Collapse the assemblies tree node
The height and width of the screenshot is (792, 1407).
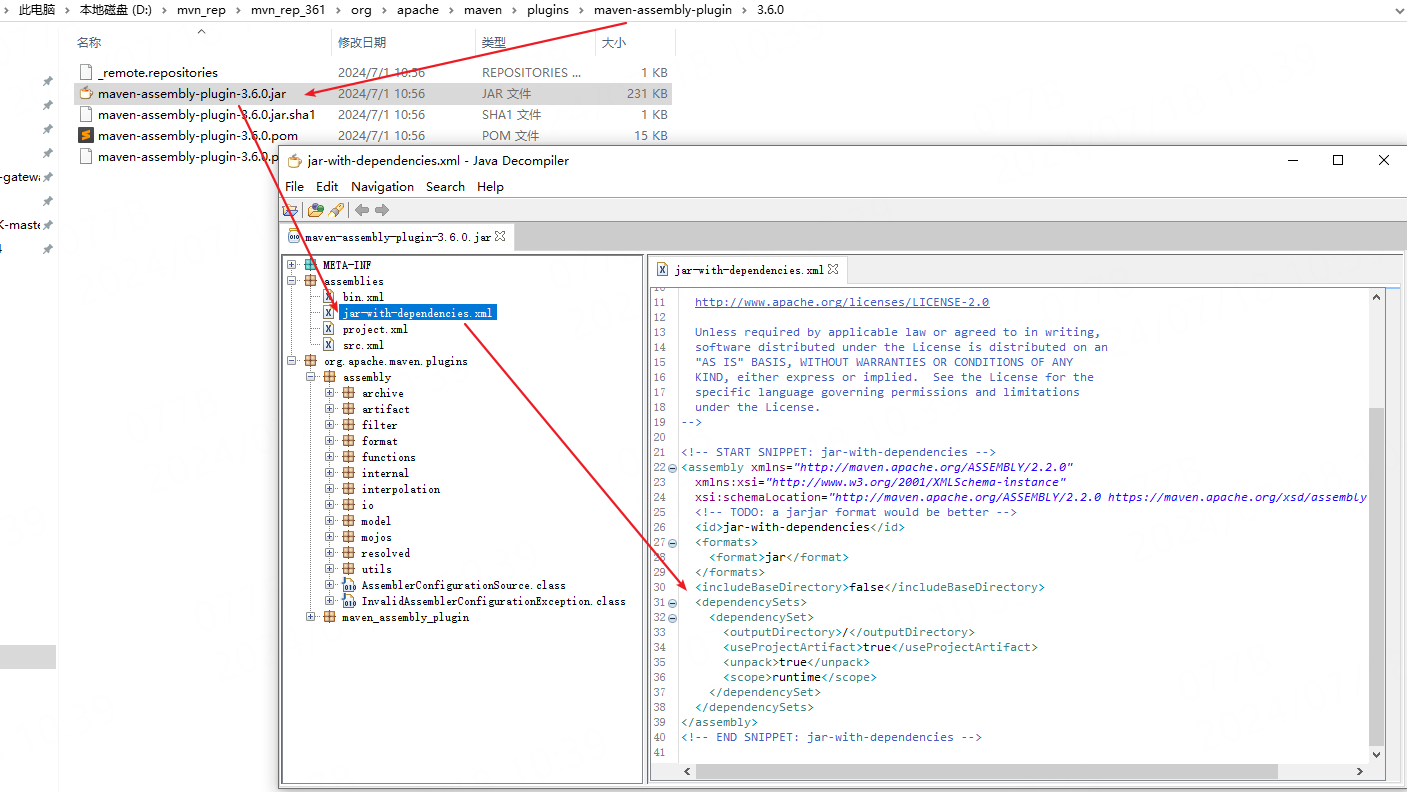point(292,281)
